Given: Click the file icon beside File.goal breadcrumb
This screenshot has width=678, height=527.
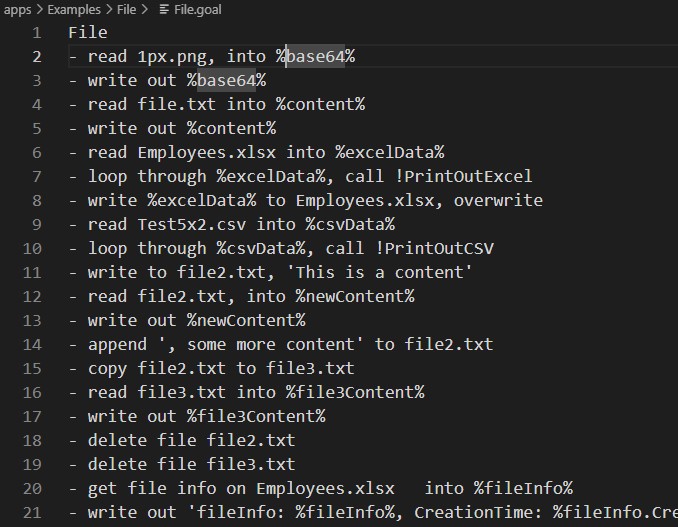Looking at the screenshot, I should point(165,10).
